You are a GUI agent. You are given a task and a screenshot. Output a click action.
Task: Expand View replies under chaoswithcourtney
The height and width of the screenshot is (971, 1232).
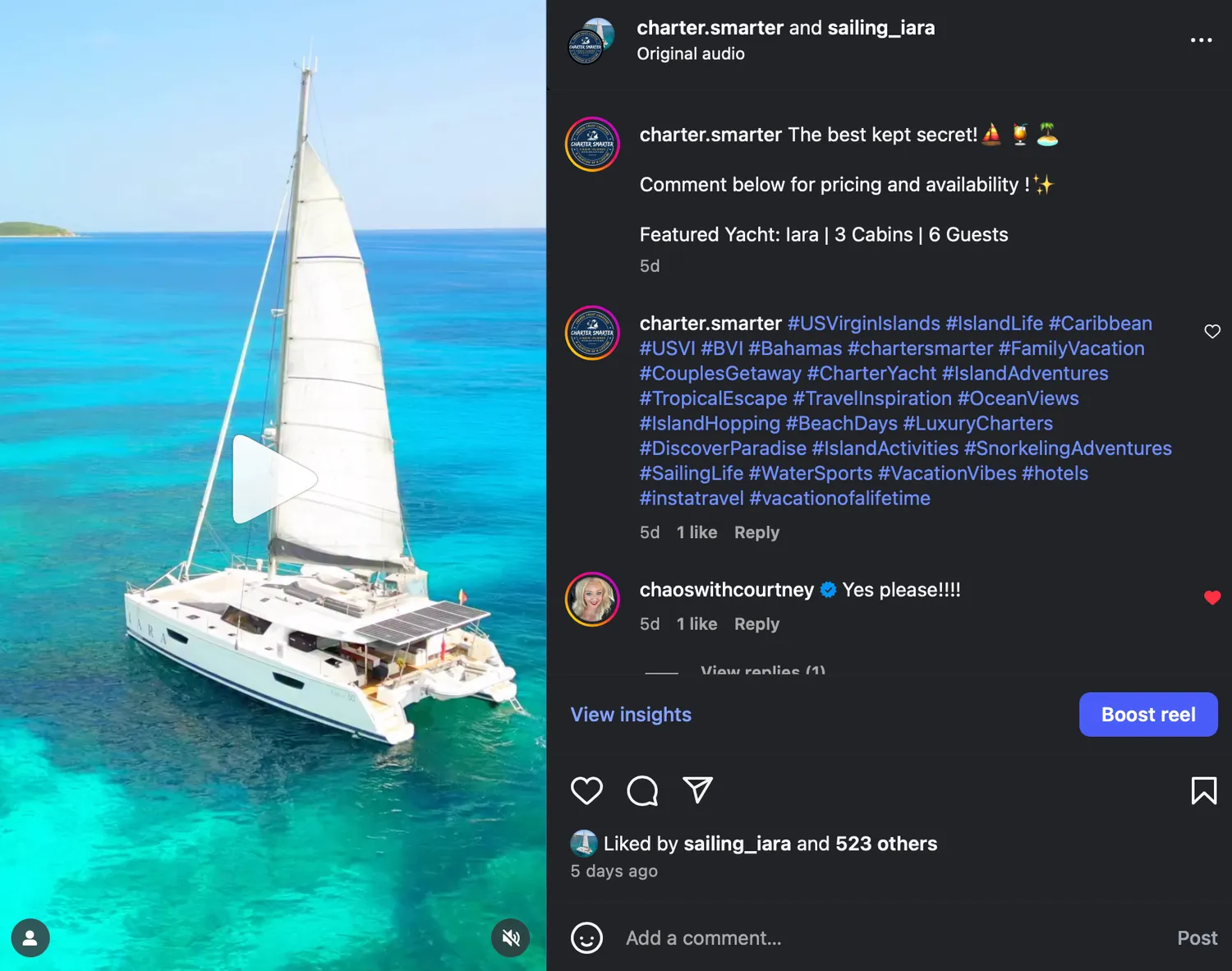pos(762,670)
